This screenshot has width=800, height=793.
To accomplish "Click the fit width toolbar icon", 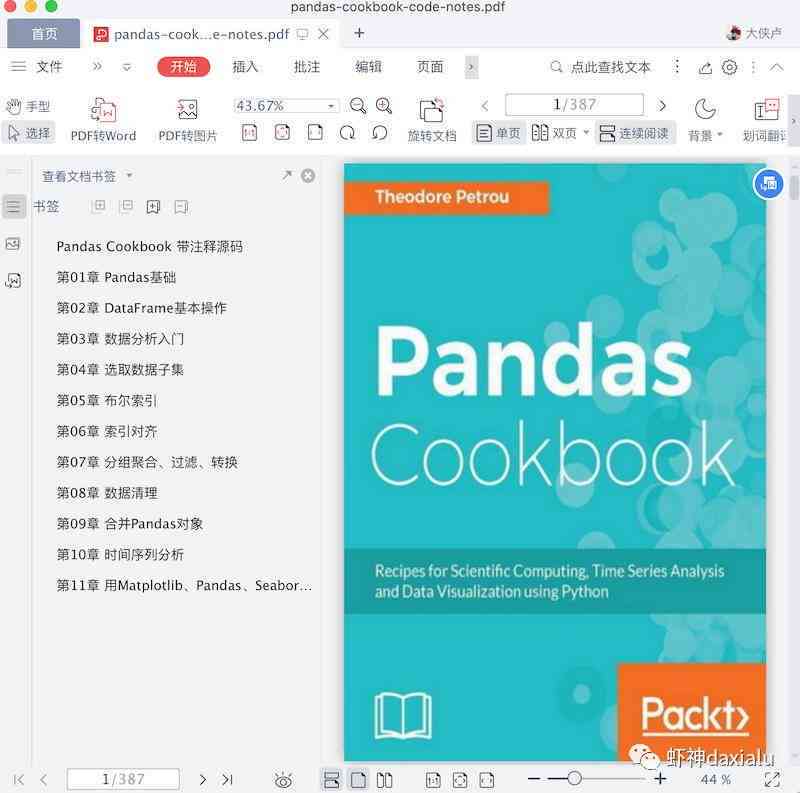I will [315, 133].
